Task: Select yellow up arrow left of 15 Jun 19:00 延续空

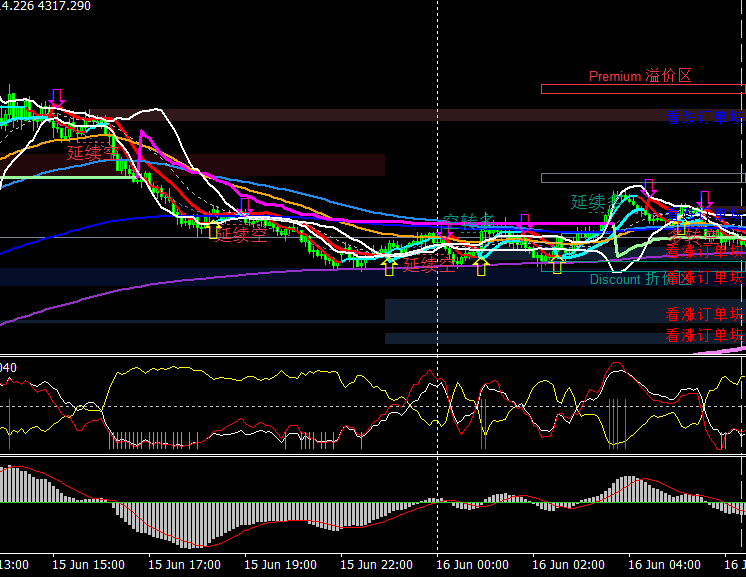Action: pos(213,229)
